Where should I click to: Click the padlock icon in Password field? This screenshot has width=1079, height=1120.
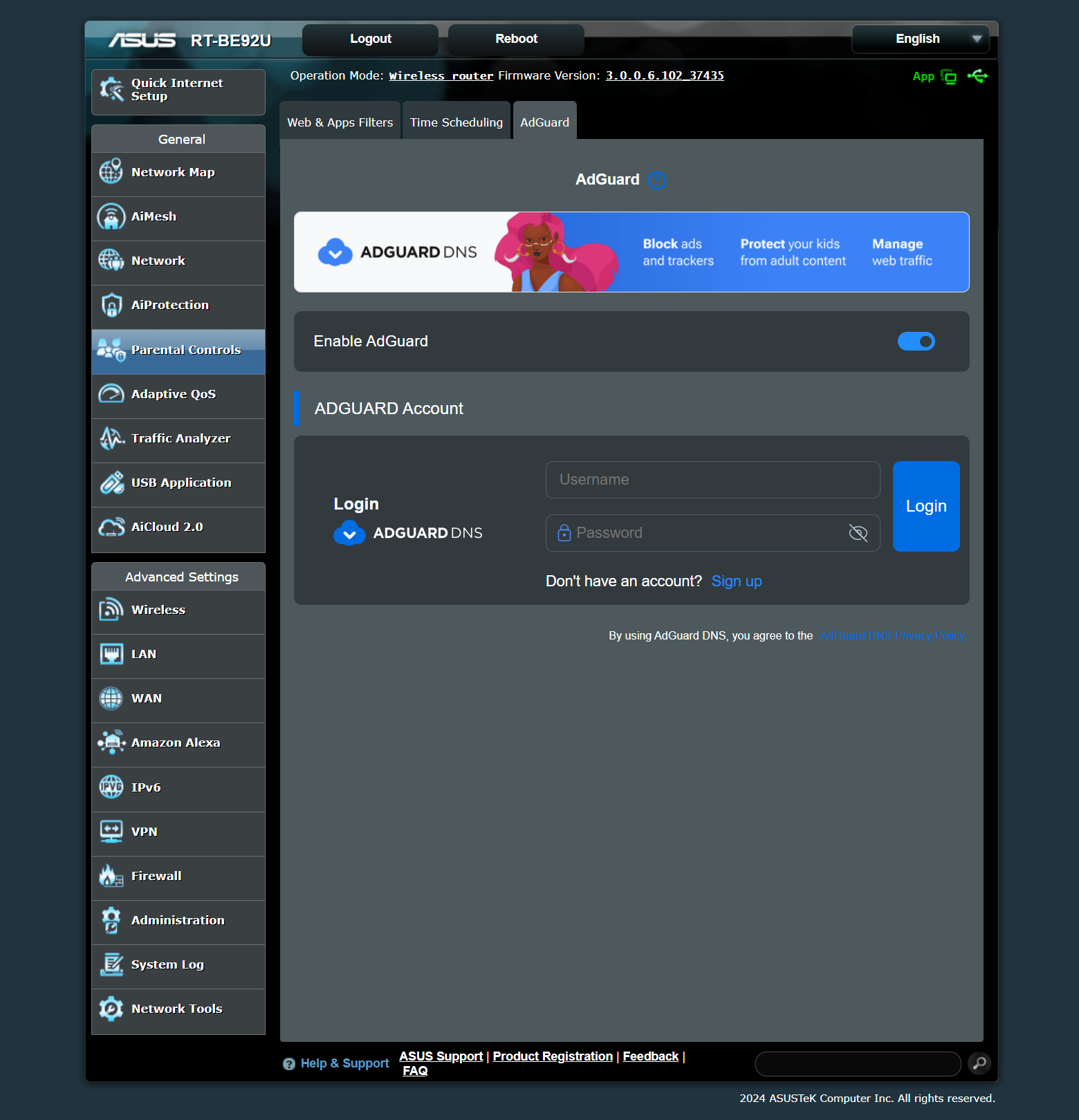(564, 533)
